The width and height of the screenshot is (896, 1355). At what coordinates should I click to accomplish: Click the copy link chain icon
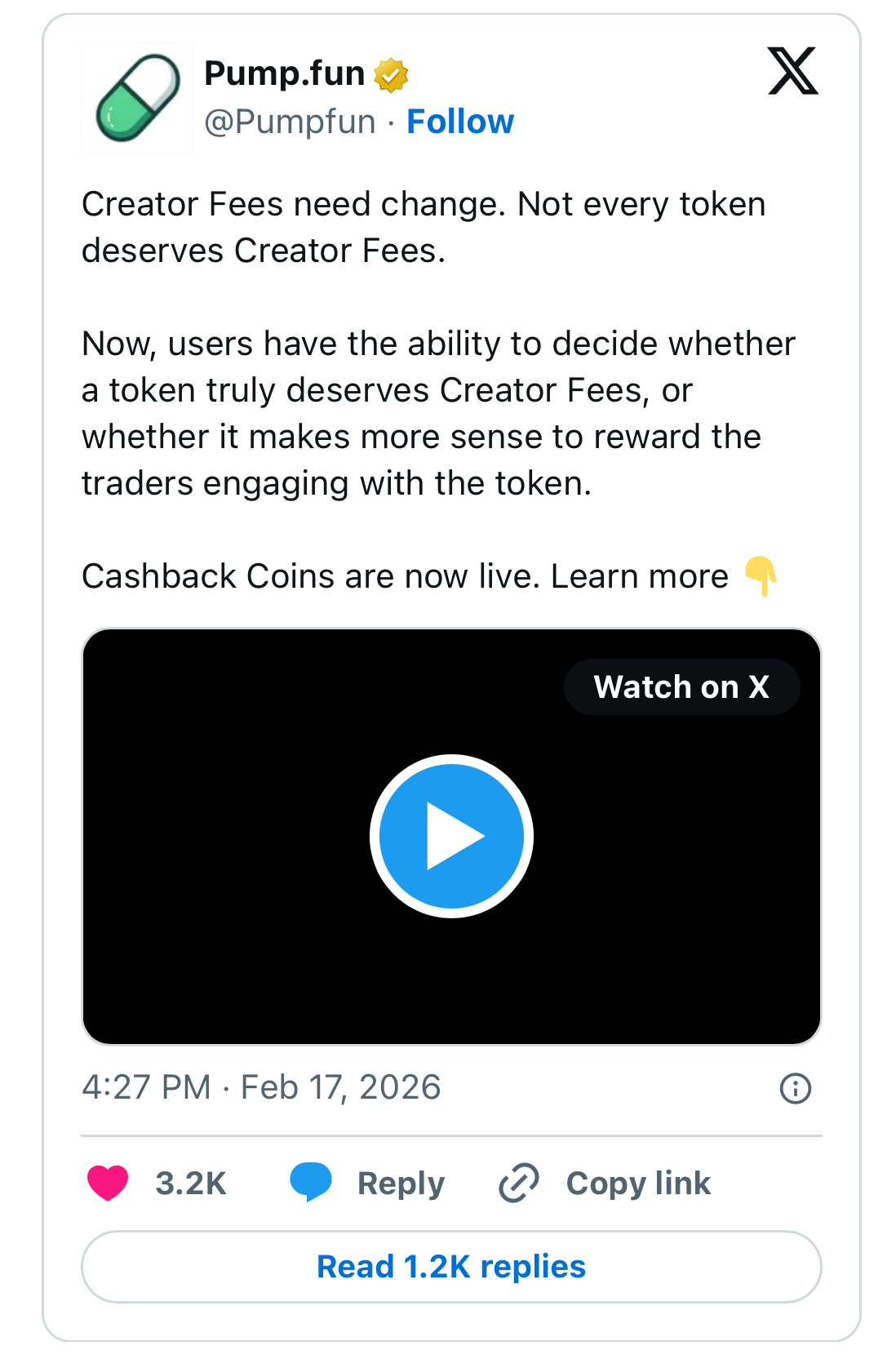tap(517, 1183)
